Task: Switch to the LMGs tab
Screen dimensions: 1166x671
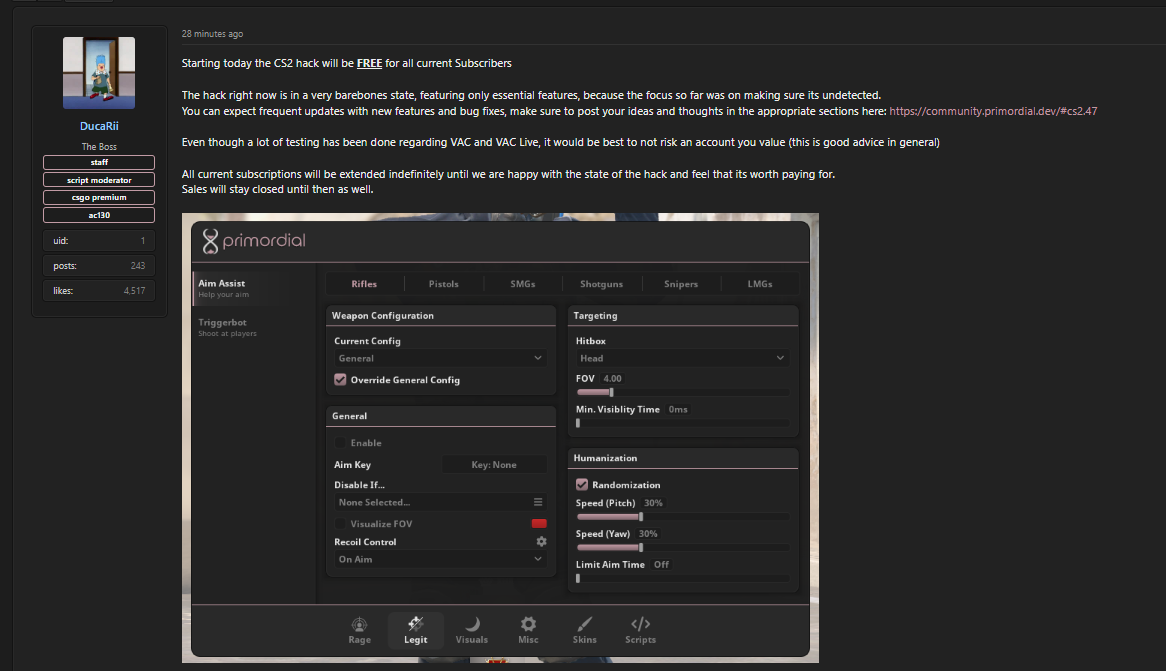Action: pyautogui.click(x=760, y=283)
